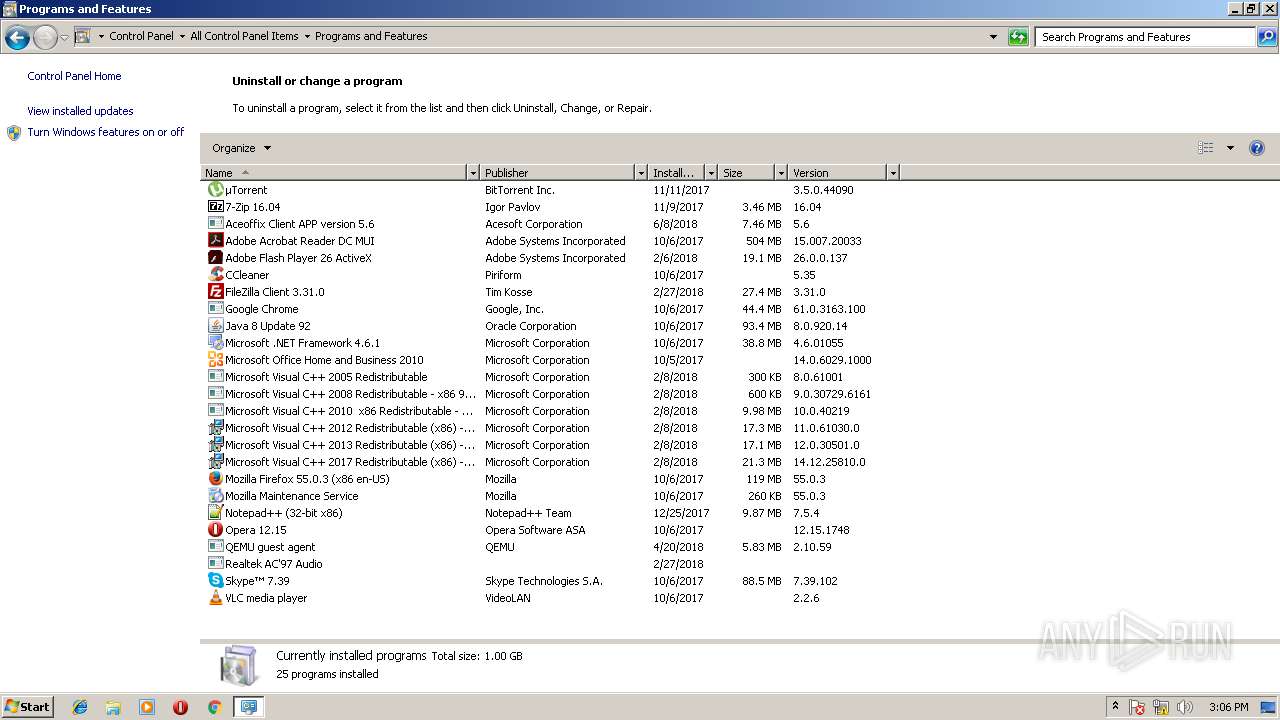This screenshot has width=1280, height=720.
Task: Show hidden tray icons arrow
Action: click(1115, 707)
